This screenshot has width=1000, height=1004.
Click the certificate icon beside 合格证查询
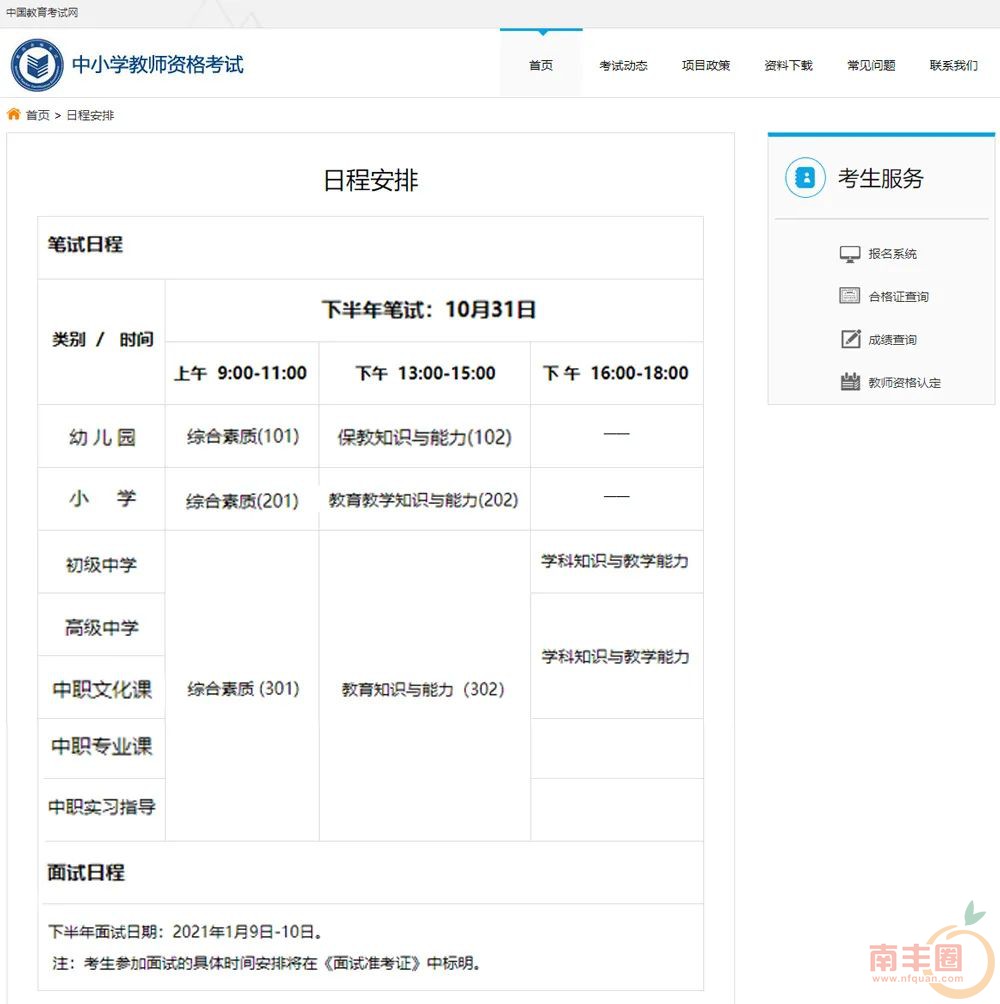850,297
